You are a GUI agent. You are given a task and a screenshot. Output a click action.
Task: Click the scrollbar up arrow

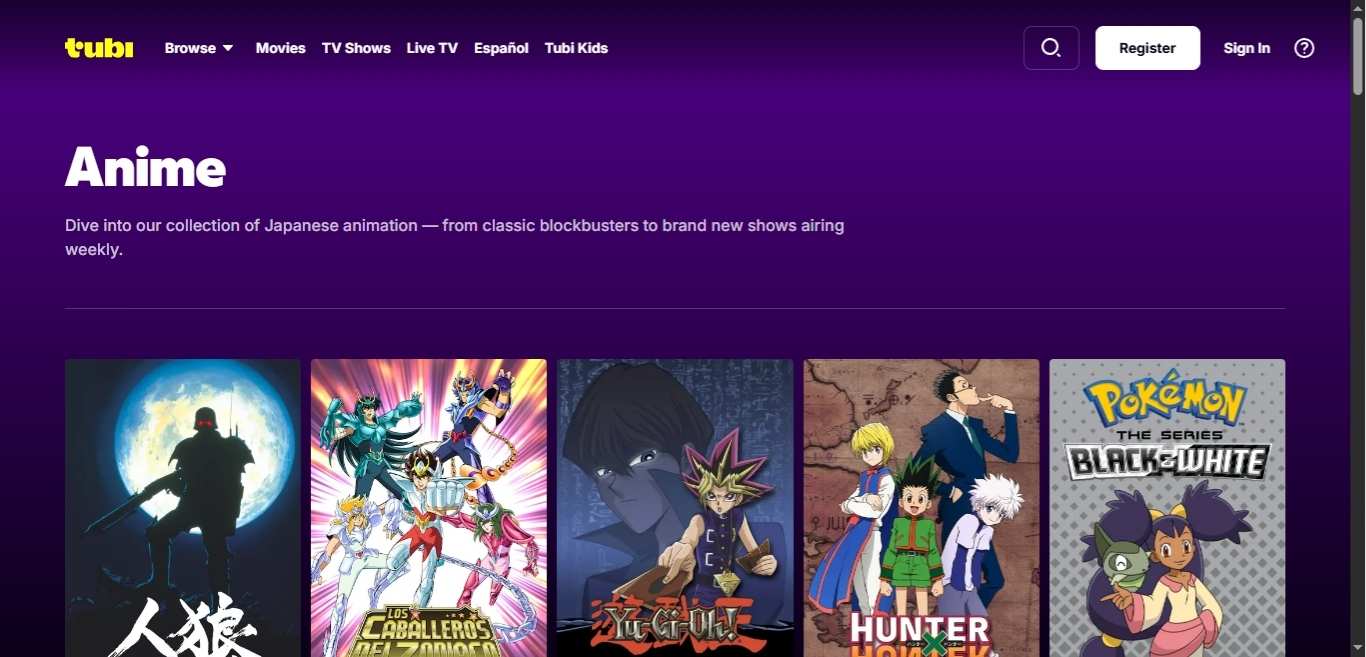(x=1358, y=8)
